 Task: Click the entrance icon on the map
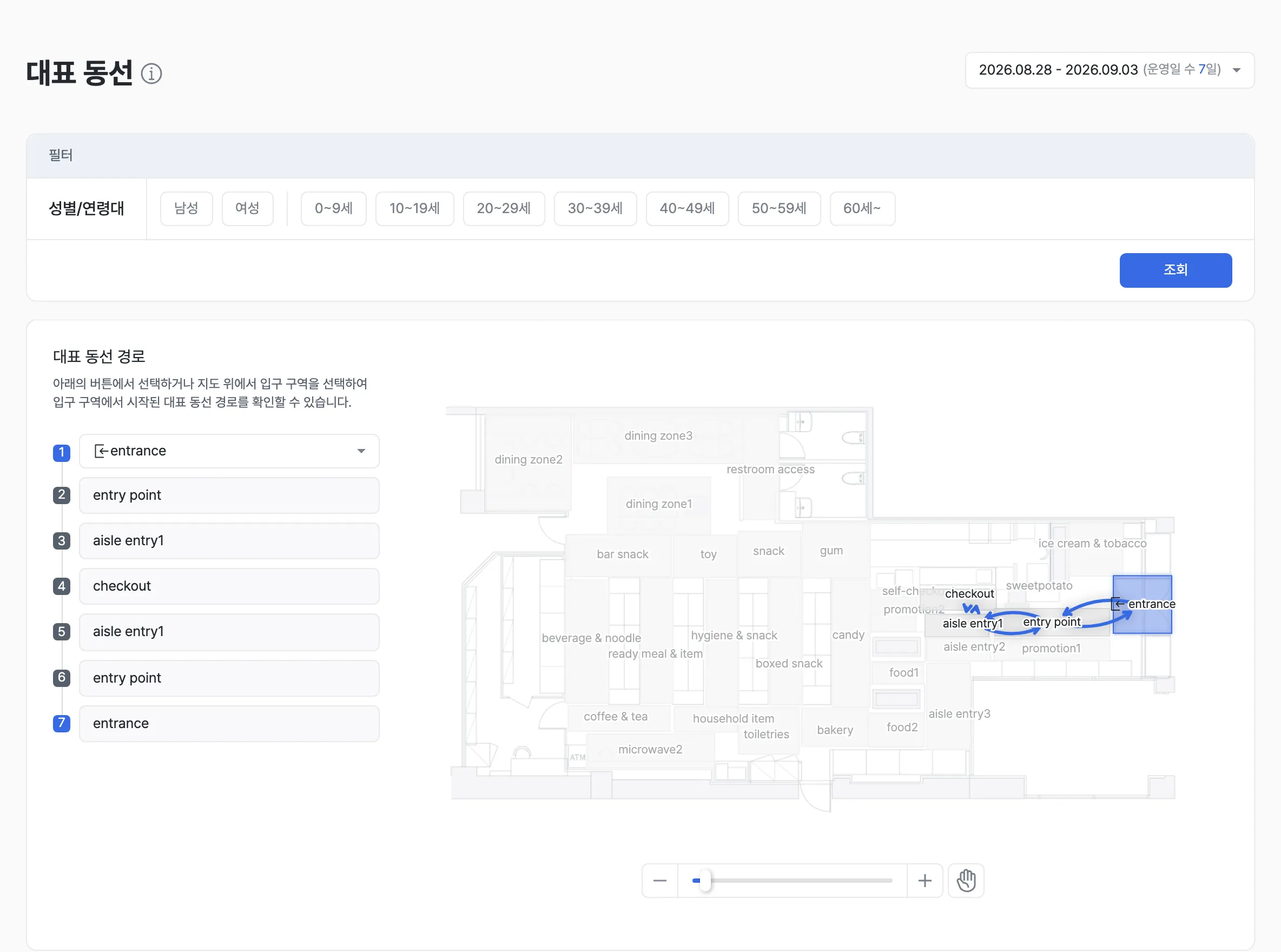[1116, 604]
